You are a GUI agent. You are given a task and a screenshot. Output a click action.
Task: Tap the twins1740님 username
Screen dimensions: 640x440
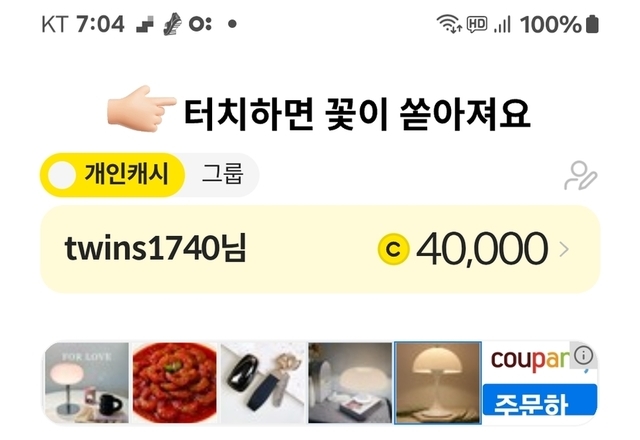click(x=156, y=249)
